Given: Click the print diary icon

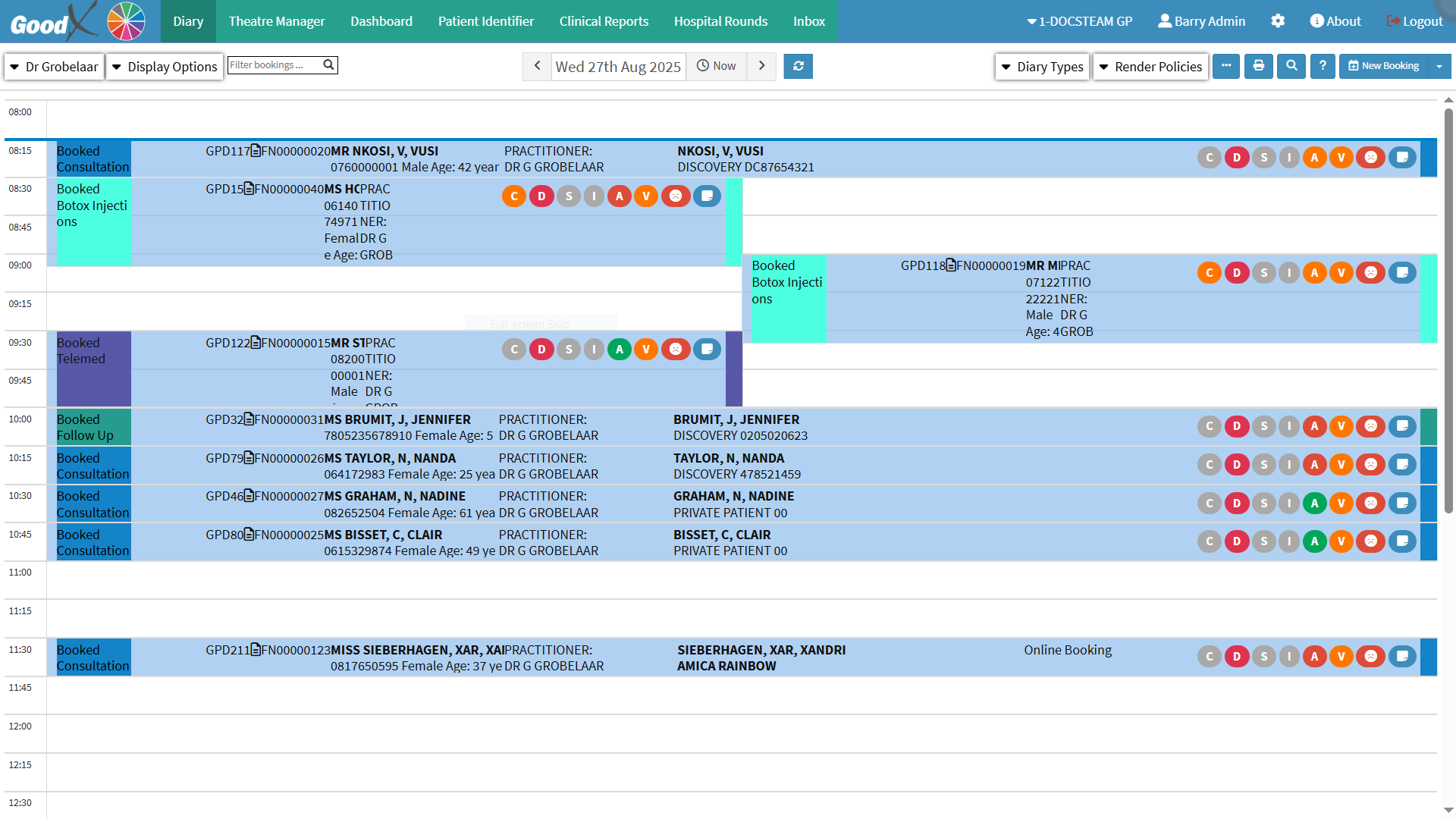Looking at the screenshot, I should (x=1259, y=66).
